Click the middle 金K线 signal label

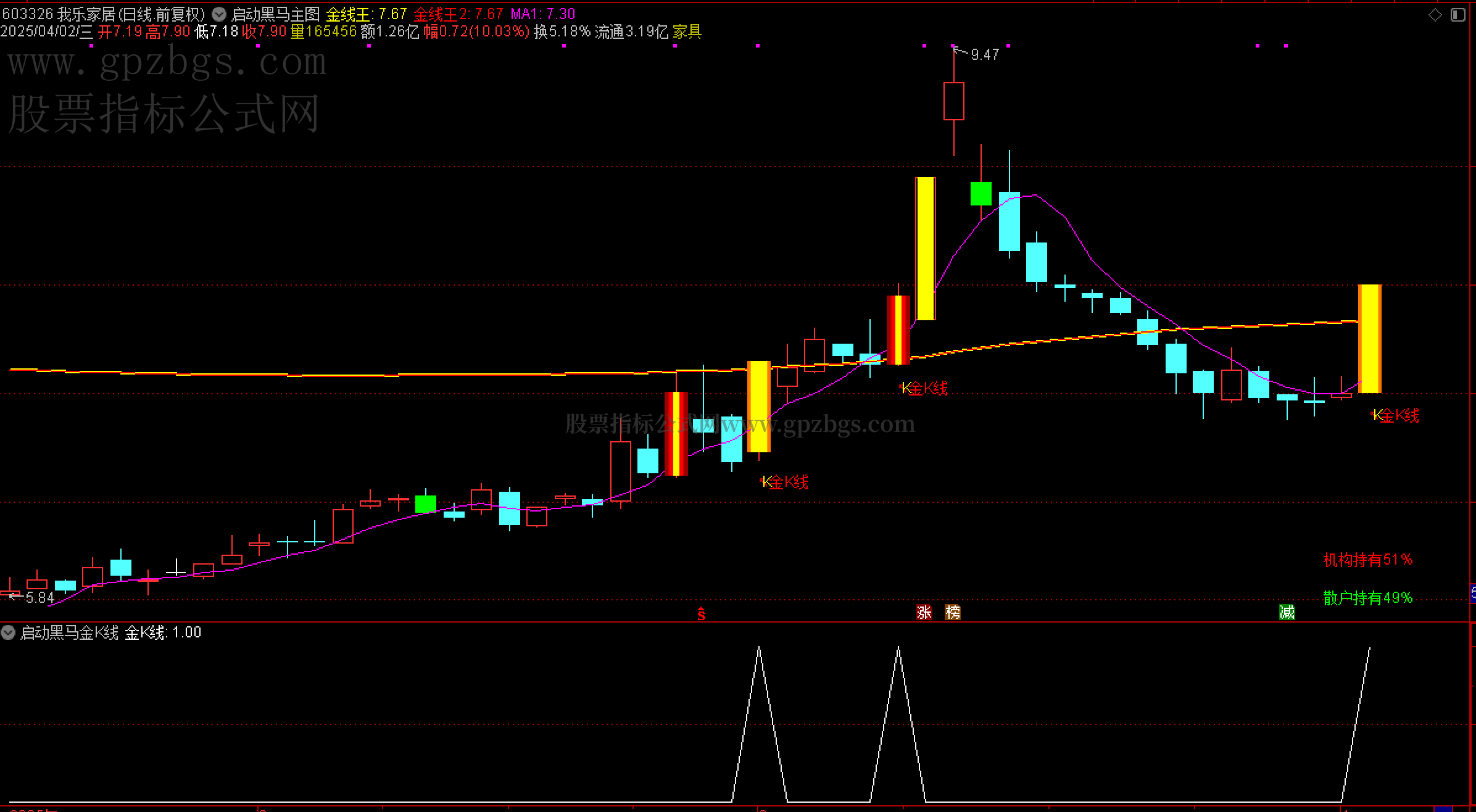pos(924,388)
